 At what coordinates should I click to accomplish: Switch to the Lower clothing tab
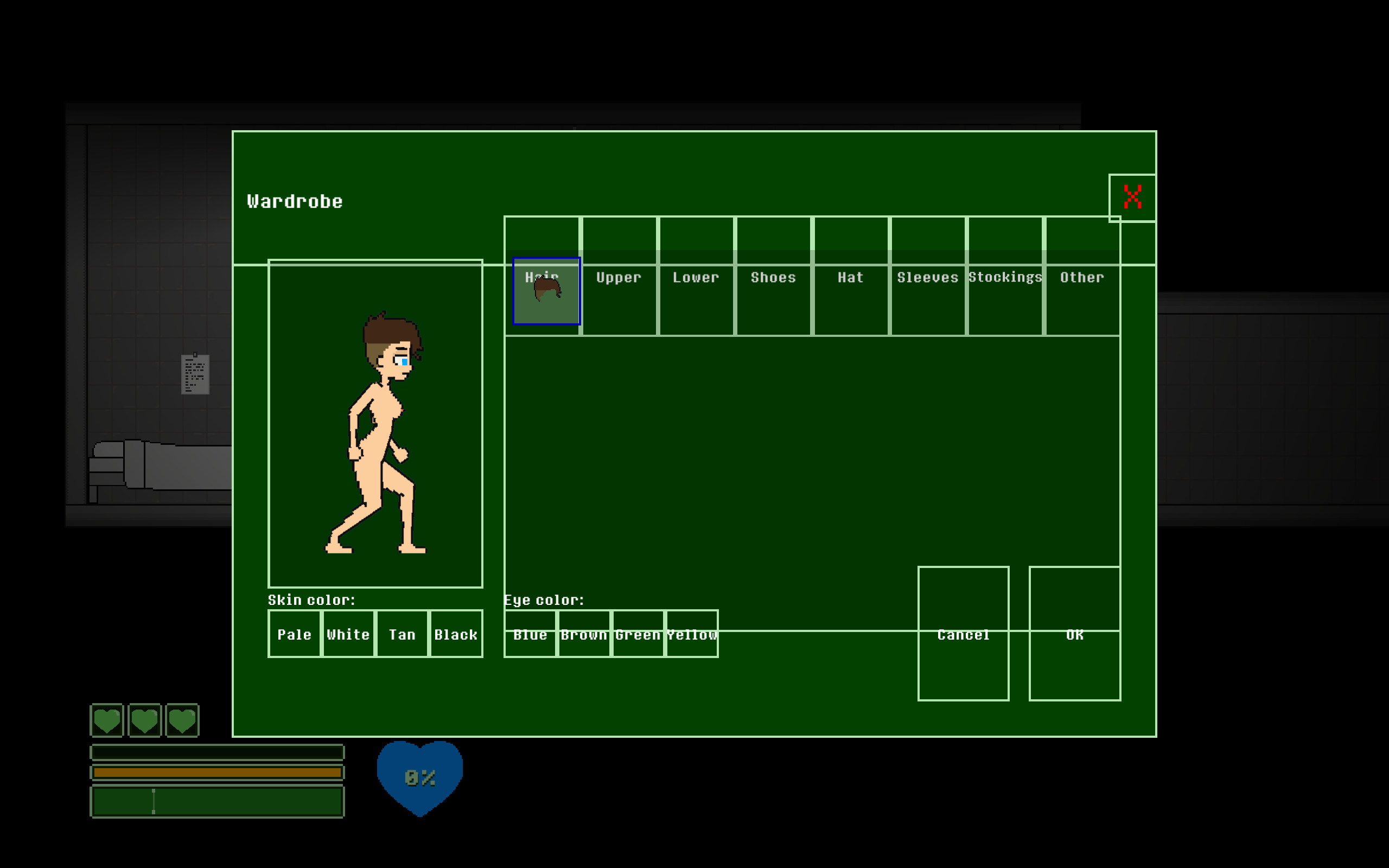696,277
